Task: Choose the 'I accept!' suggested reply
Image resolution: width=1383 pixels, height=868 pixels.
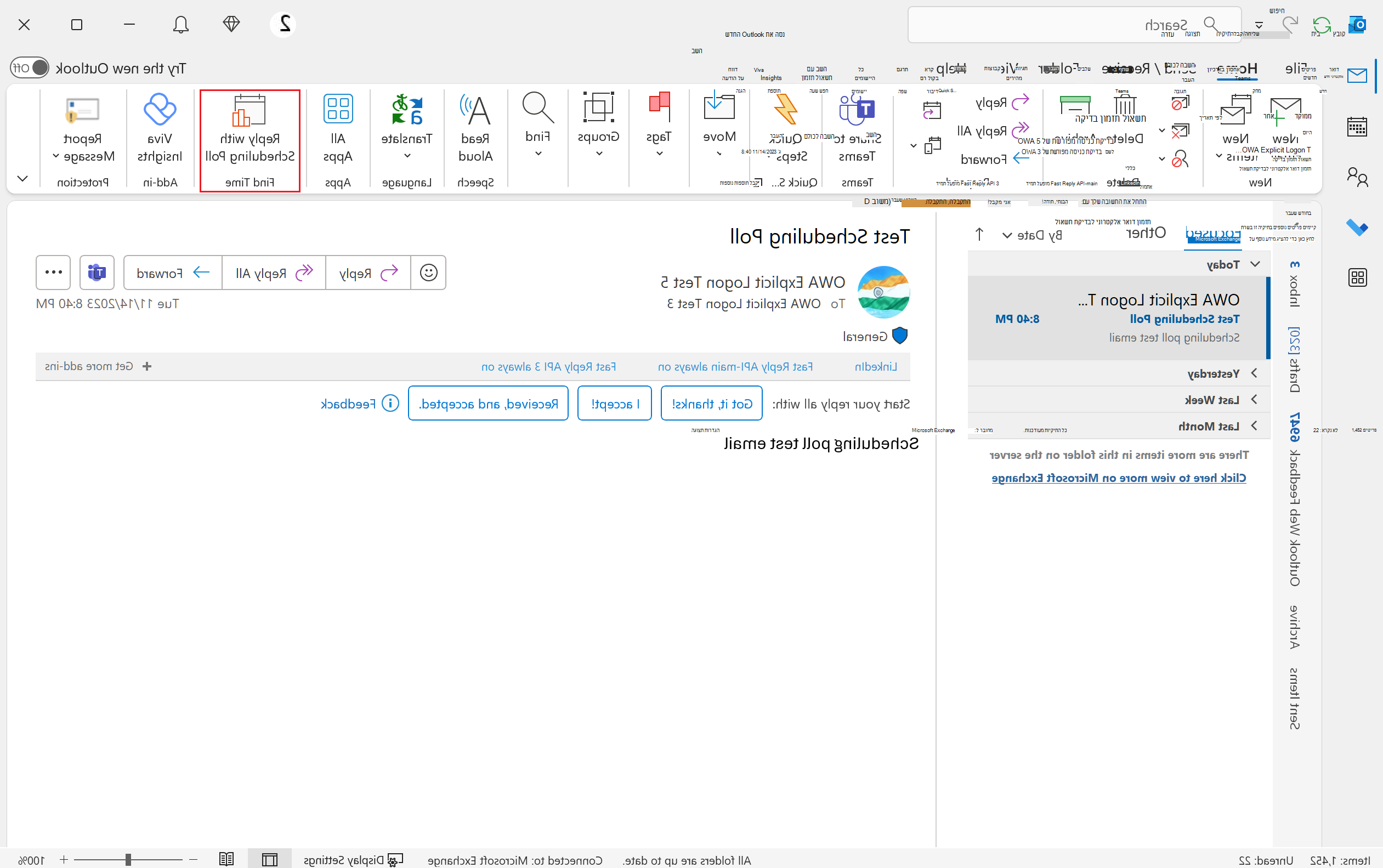Action: tap(615, 404)
